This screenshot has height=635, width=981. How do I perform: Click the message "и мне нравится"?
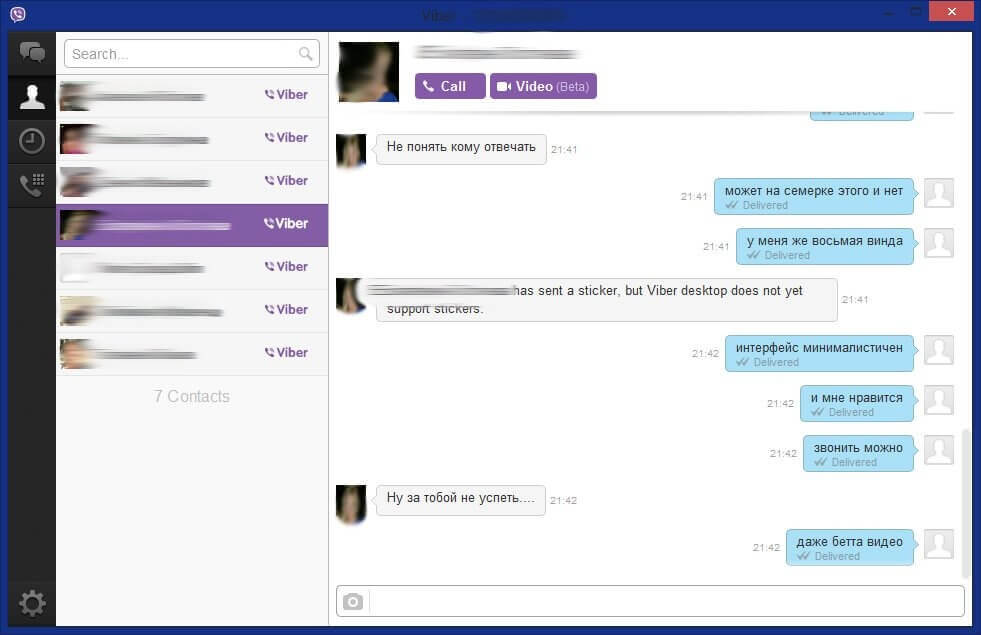tap(856, 404)
